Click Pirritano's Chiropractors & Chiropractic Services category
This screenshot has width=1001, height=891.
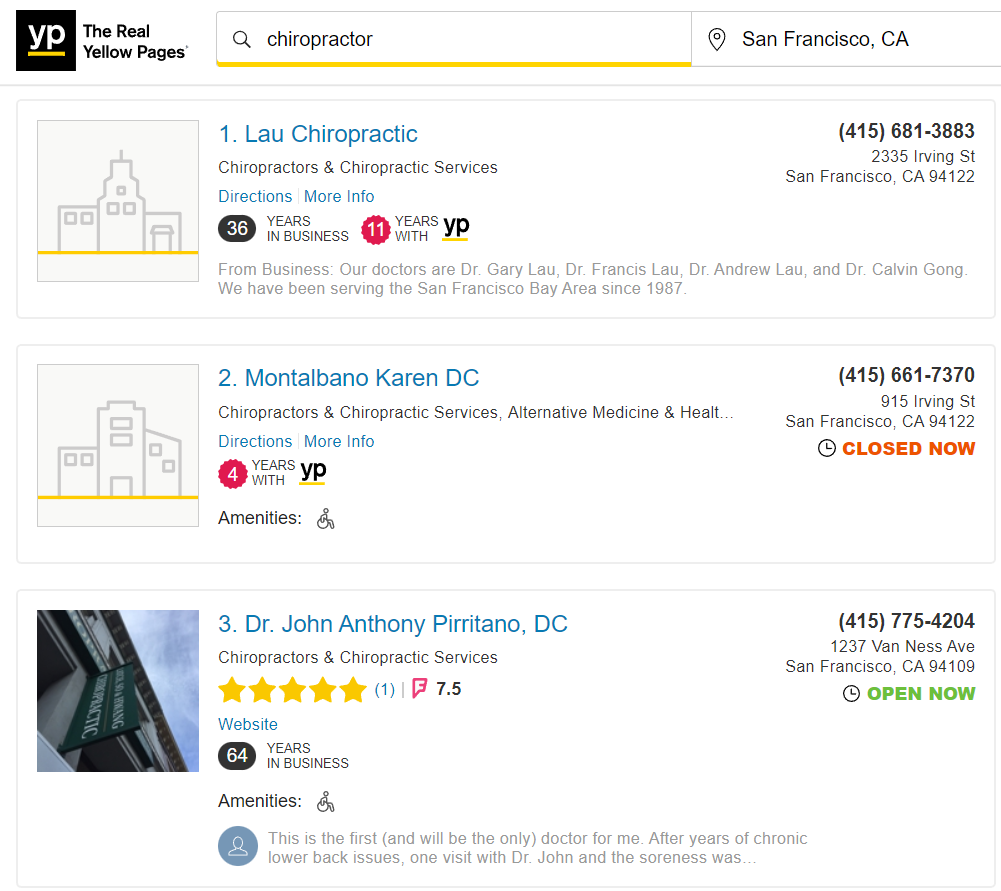(x=358, y=657)
